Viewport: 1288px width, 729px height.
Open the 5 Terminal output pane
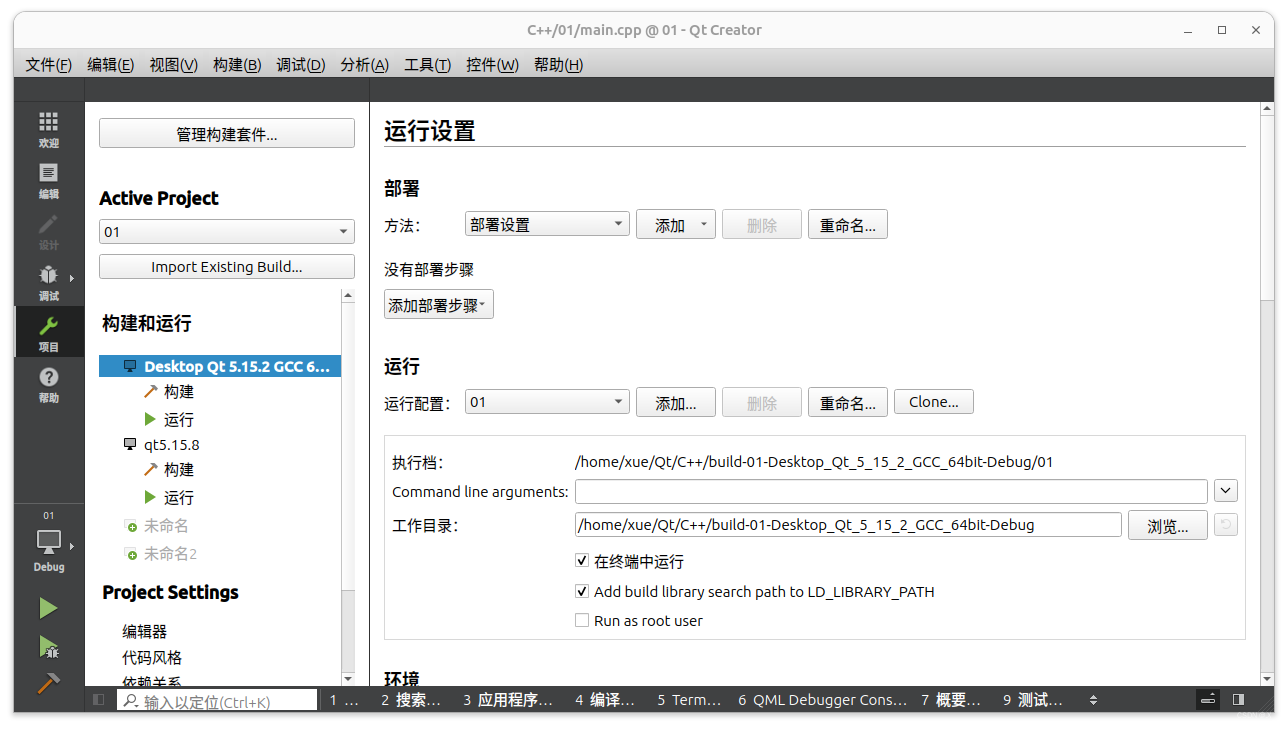[x=689, y=700]
